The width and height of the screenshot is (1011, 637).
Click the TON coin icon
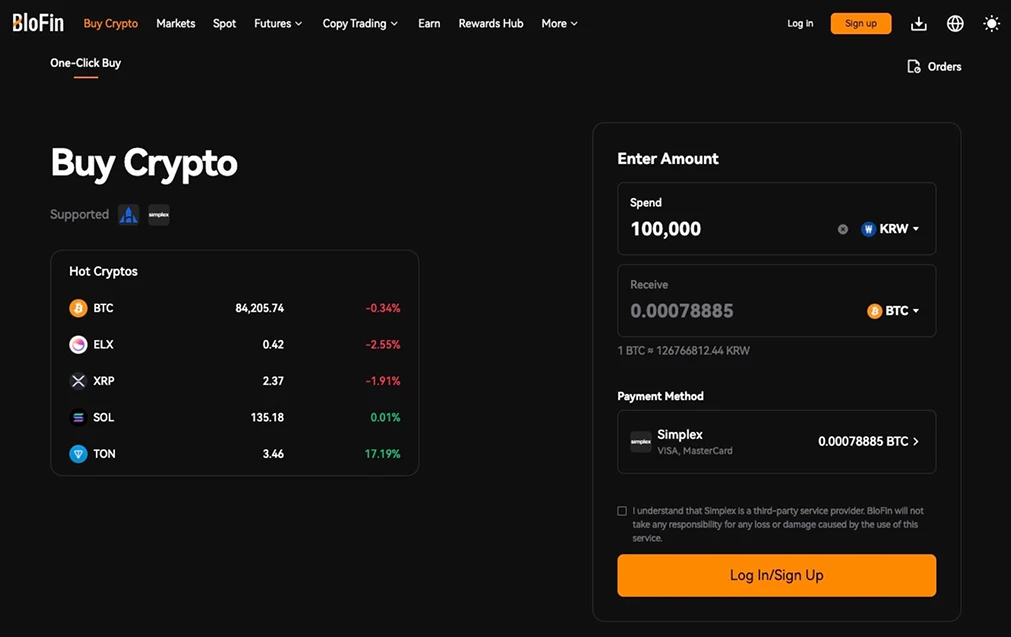(78, 454)
